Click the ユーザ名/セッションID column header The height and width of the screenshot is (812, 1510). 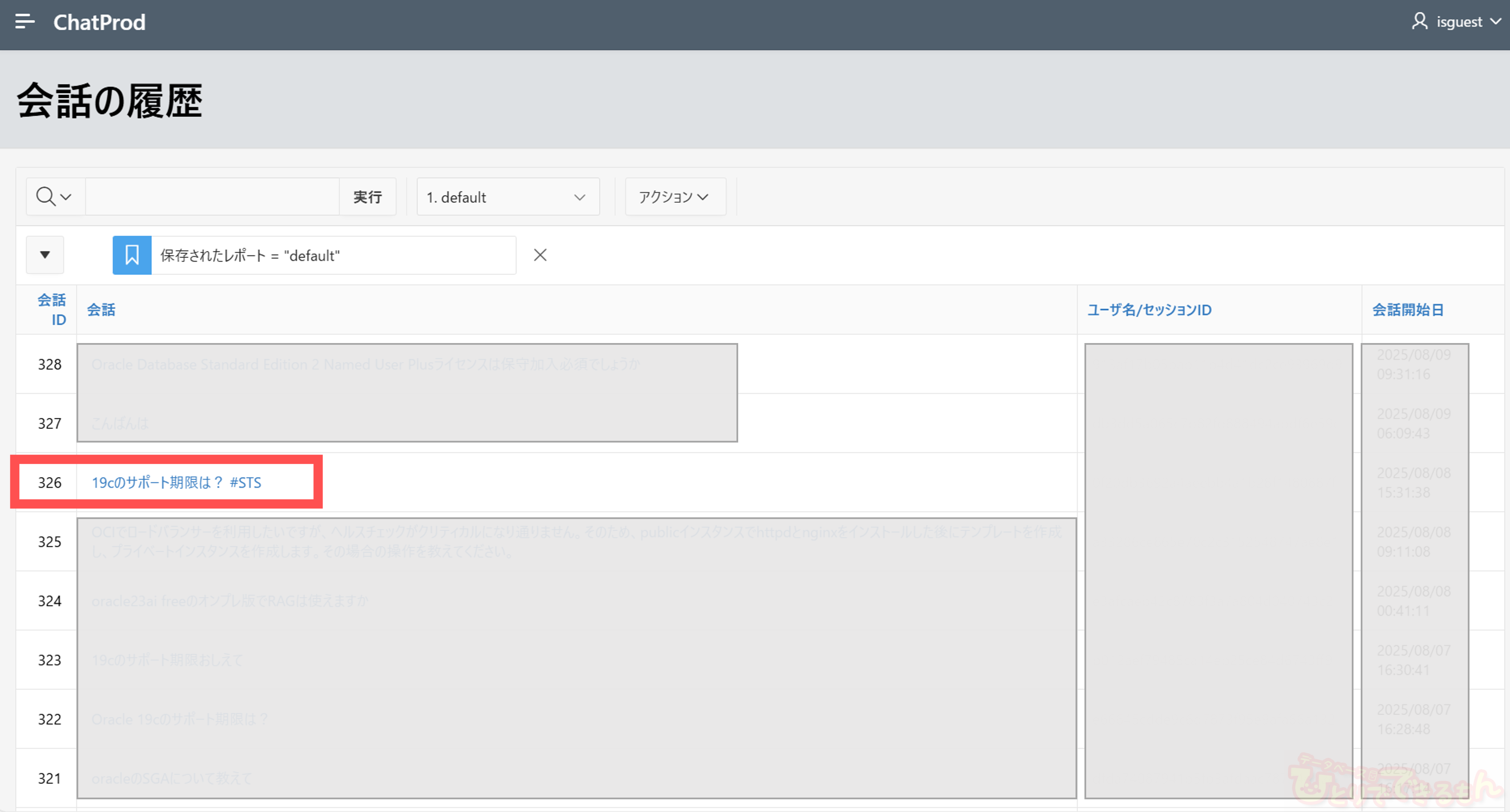(1149, 309)
